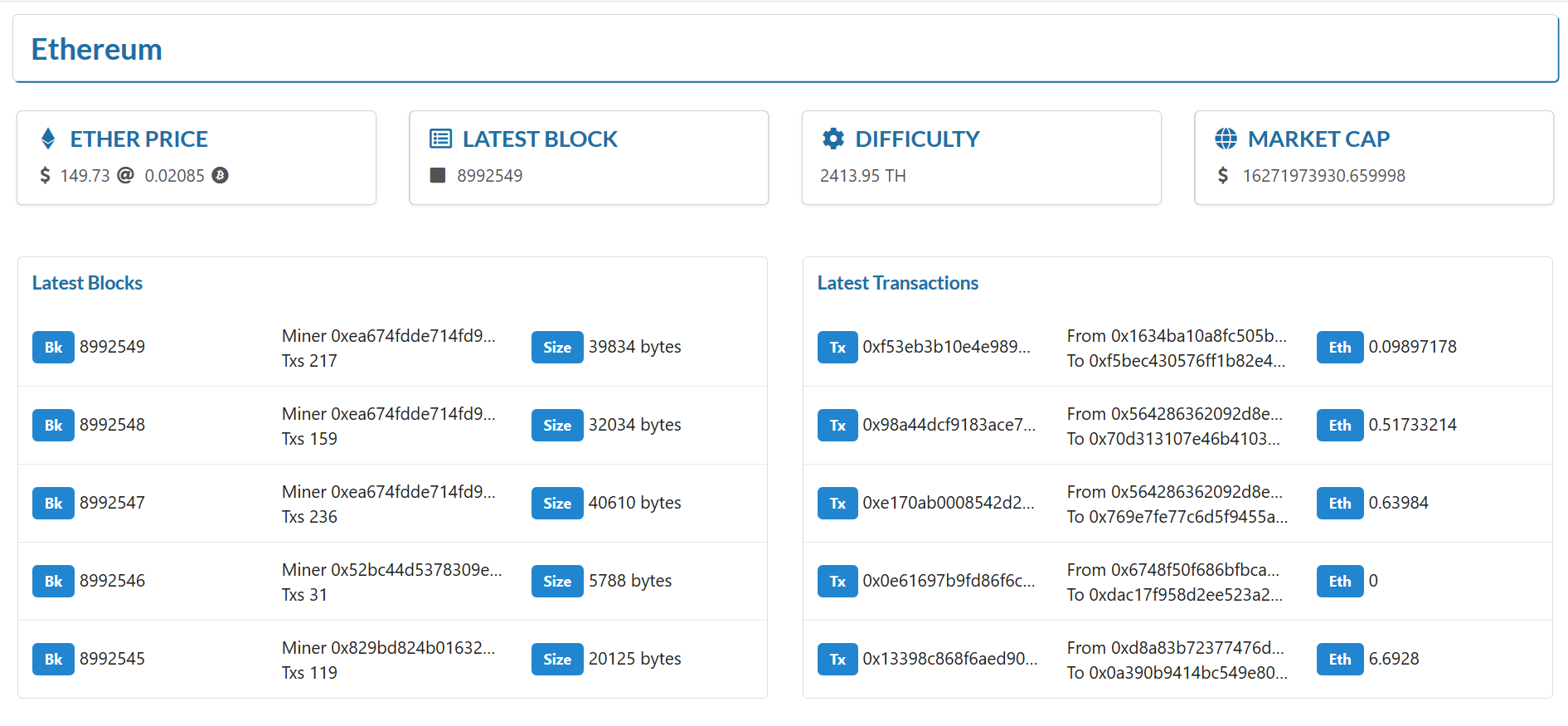
Task: Open sender 0x6748f50f686bfbca... address
Action: tap(1195, 570)
